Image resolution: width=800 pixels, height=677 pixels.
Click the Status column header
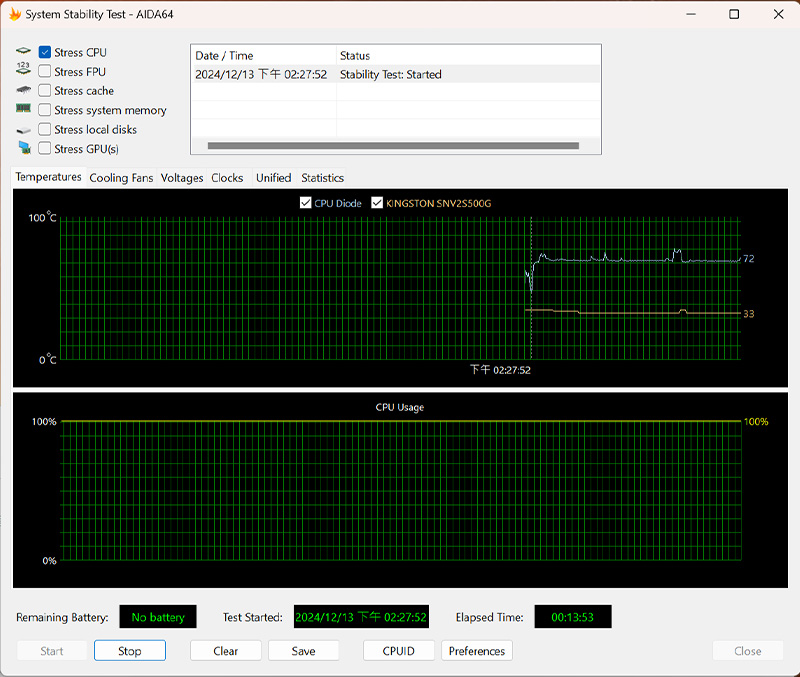(x=468, y=56)
